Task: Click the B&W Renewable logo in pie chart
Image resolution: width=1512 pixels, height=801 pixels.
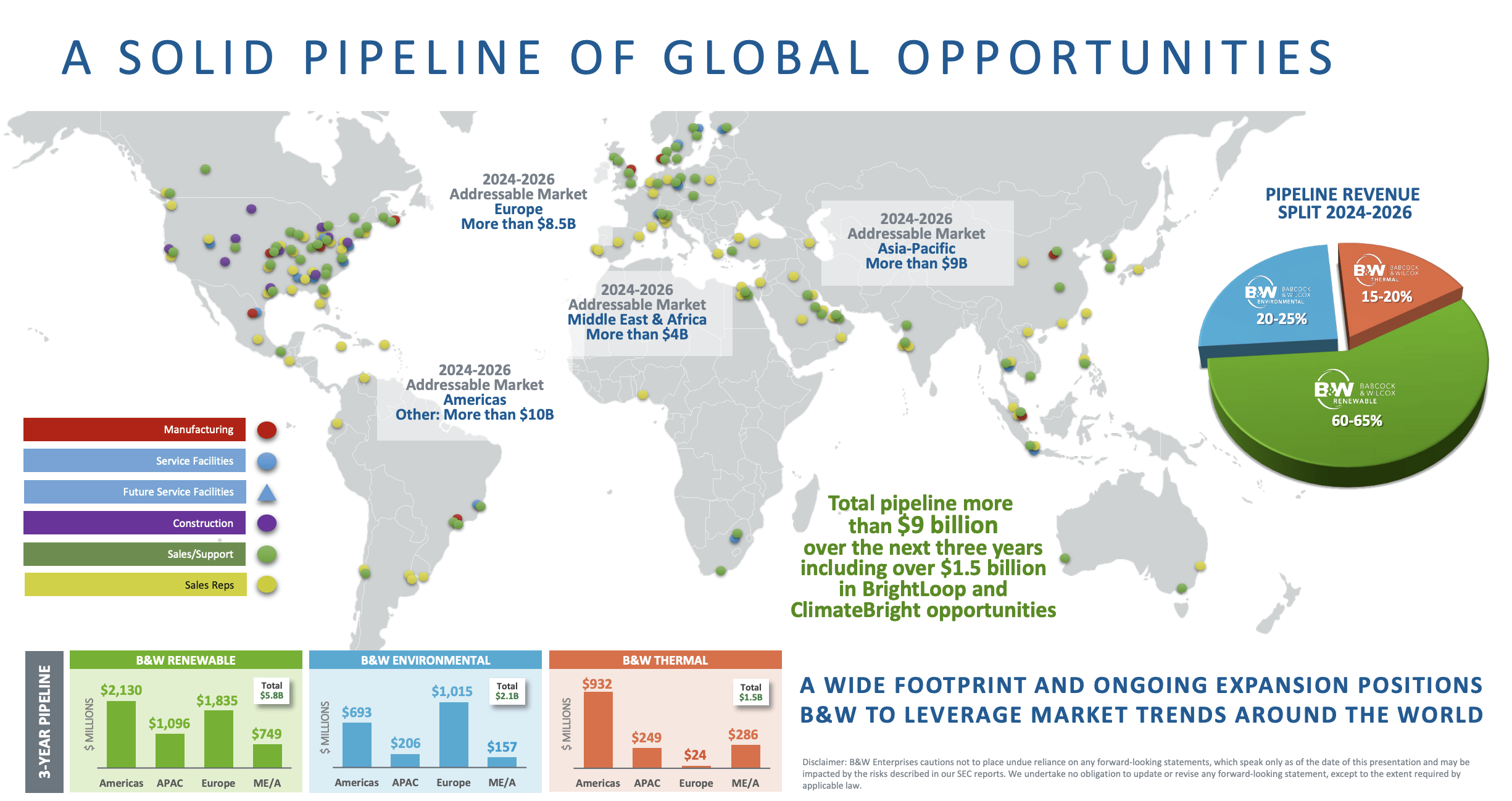Action: tap(1355, 389)
